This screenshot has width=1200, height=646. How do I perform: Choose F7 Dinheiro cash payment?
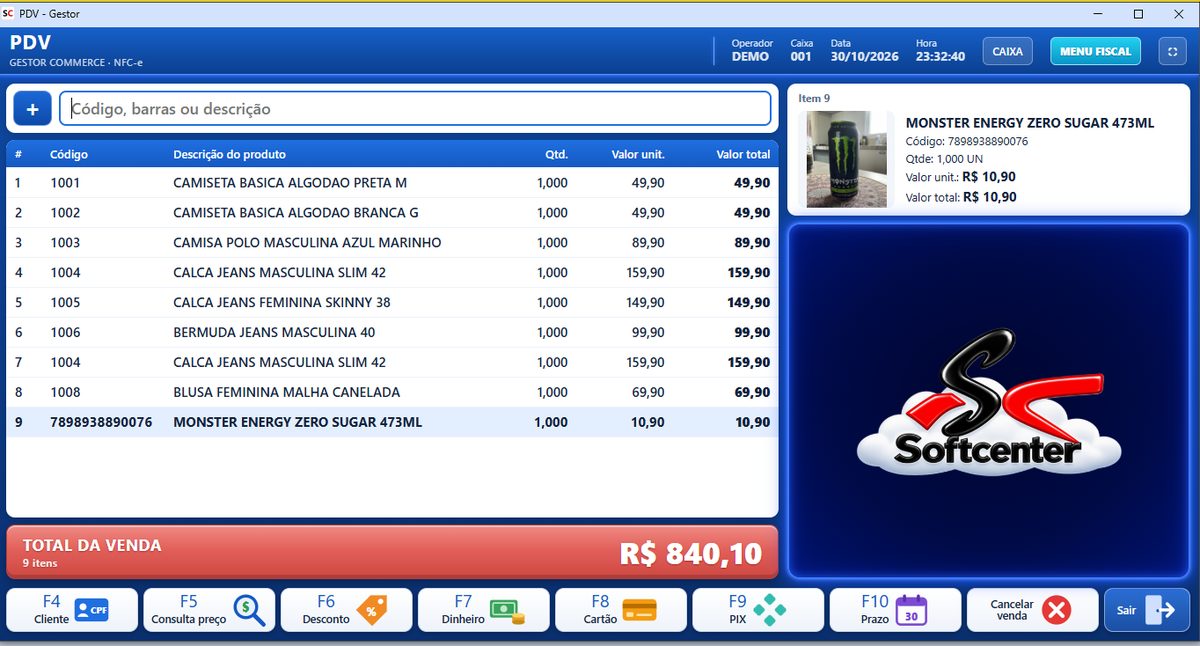483,610
